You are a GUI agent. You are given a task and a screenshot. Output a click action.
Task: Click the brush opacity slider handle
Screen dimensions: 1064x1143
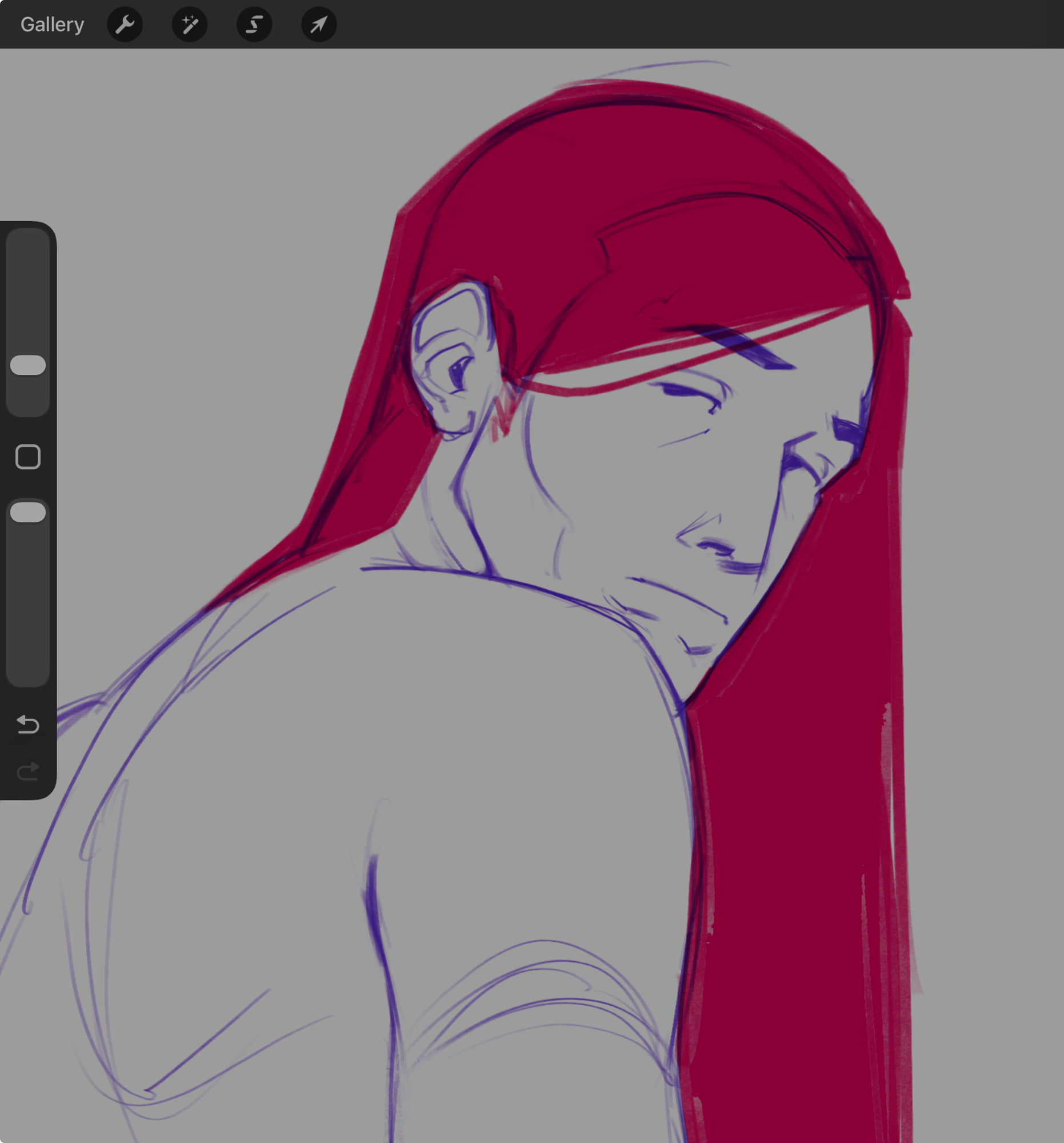point(27,512)
